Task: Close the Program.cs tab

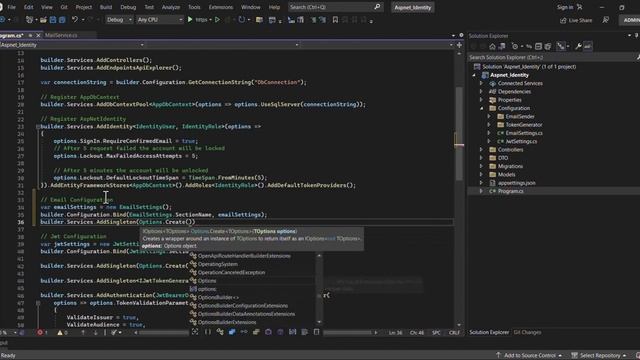Action: tap(38, 36)
